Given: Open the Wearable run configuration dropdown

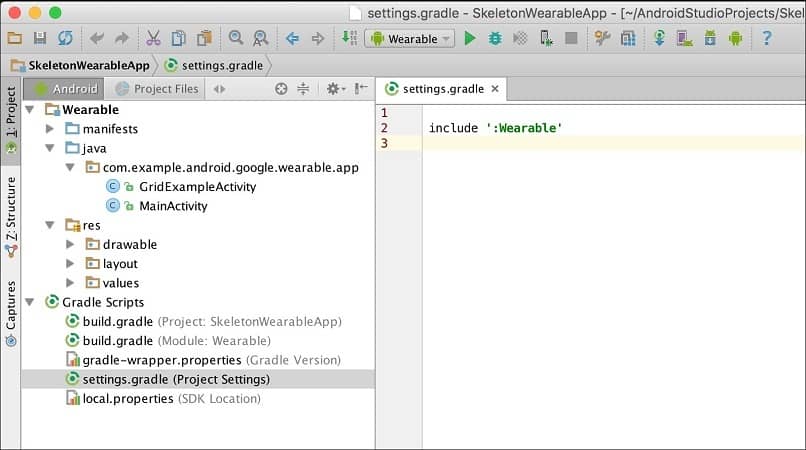Looking at the screenshot, I should point(410,38).
